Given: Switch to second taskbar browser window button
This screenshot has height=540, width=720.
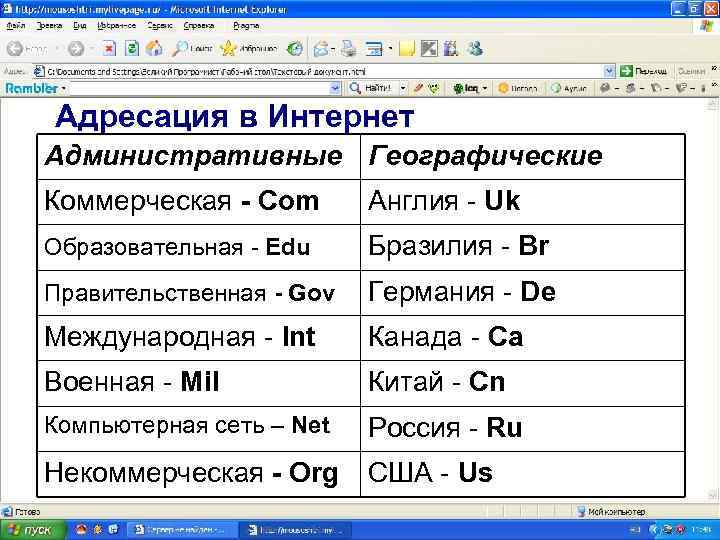Looking at the screenshot, I should (295, 530).
